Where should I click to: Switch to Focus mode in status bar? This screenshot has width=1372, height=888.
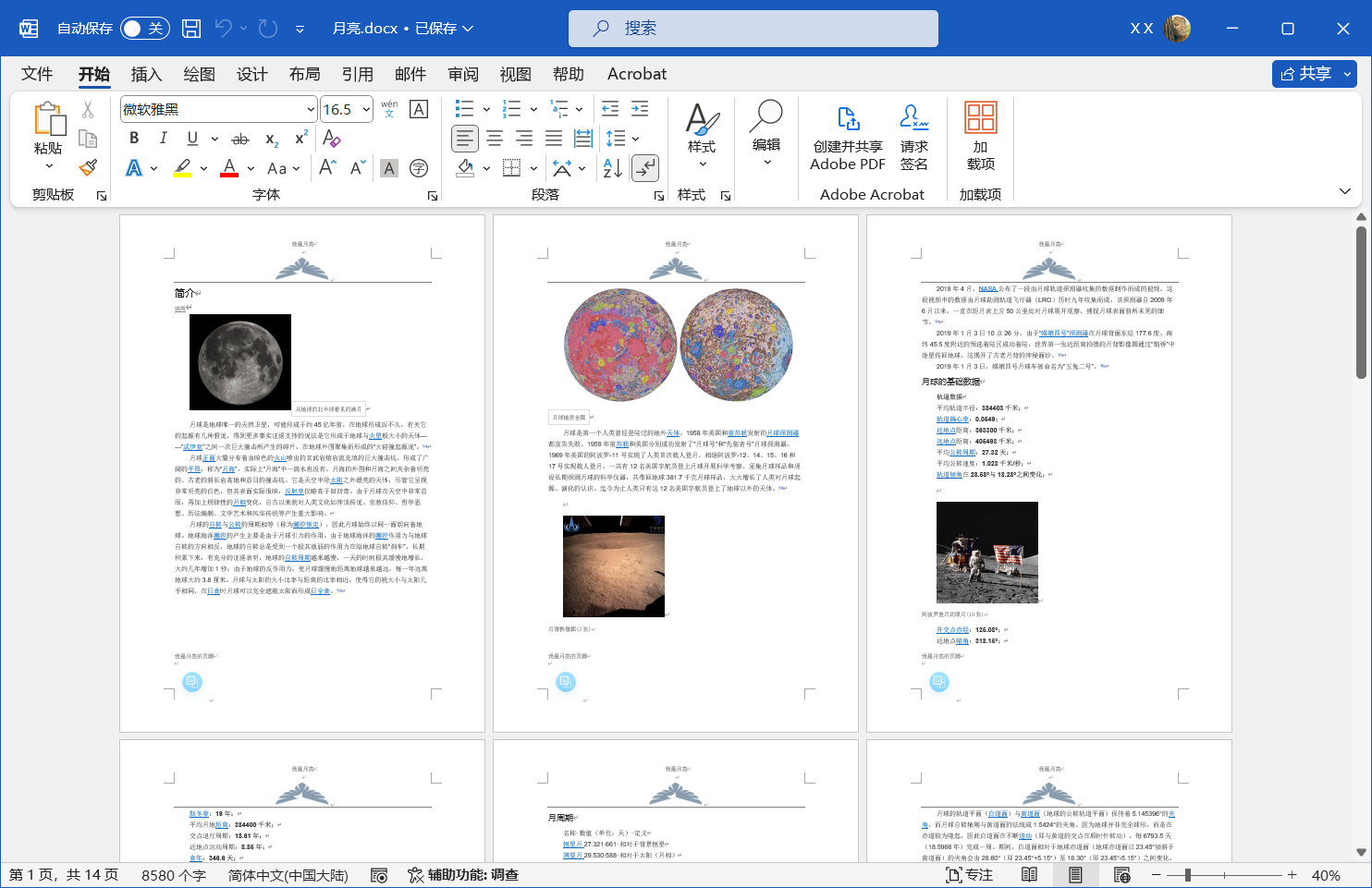(x=970, y=875)
